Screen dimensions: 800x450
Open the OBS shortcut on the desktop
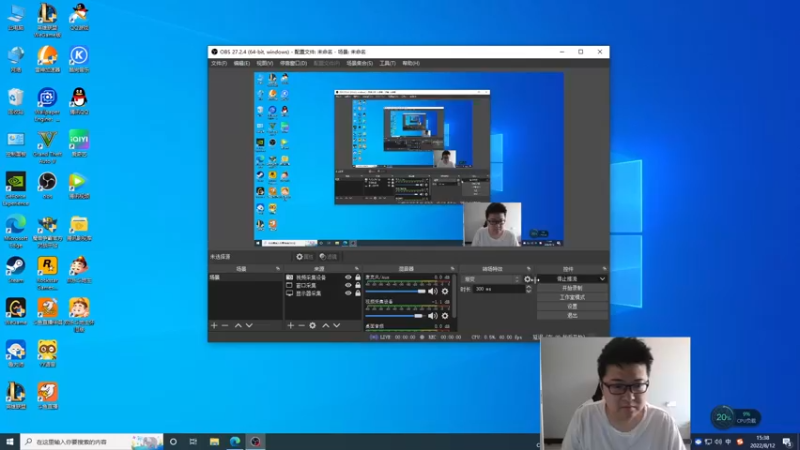47,186
